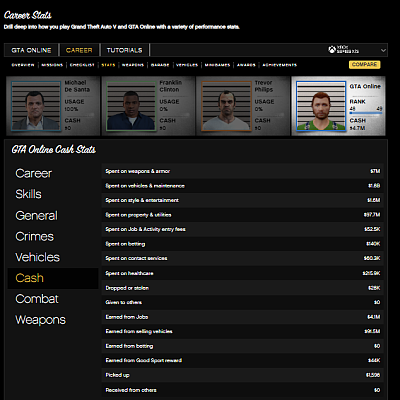Click 'Earned from Good Sport reward' row
The width and height of the screenshot is (400, 400).
tap(243, 360)
